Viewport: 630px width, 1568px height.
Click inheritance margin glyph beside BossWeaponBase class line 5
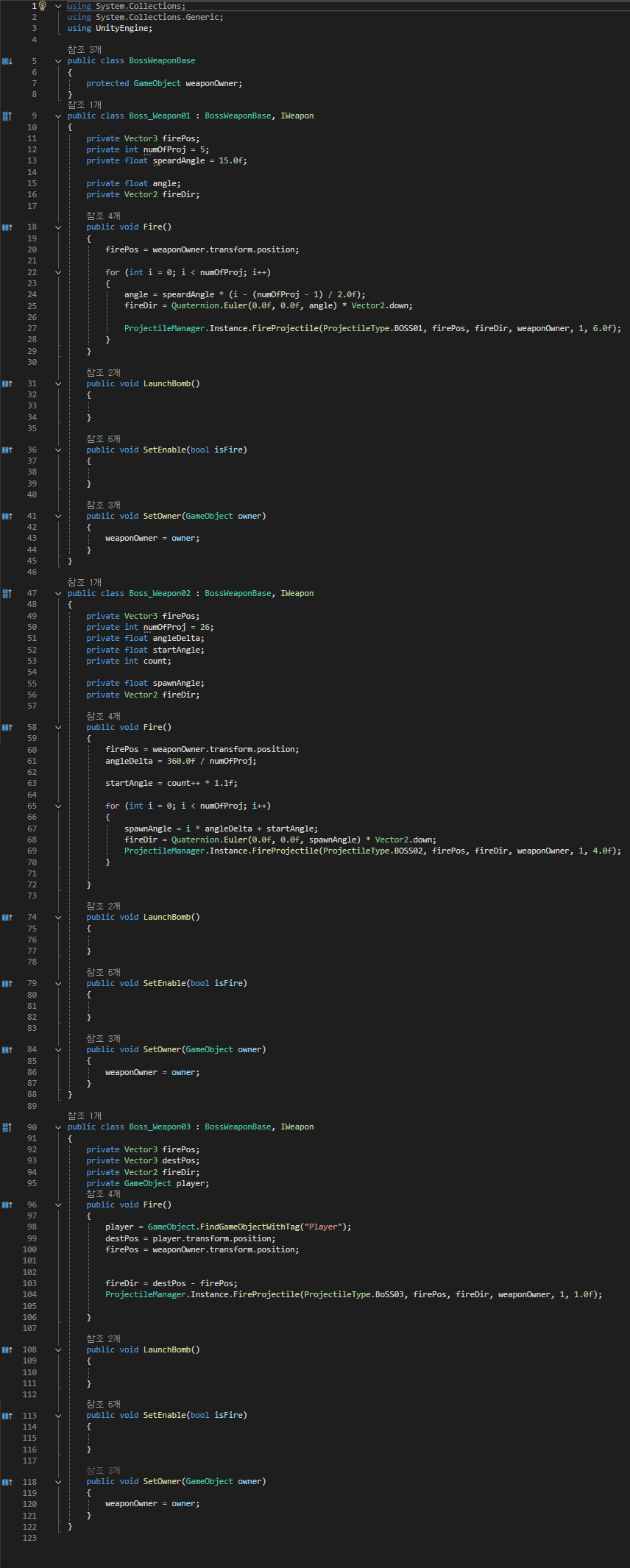[7, 61]
